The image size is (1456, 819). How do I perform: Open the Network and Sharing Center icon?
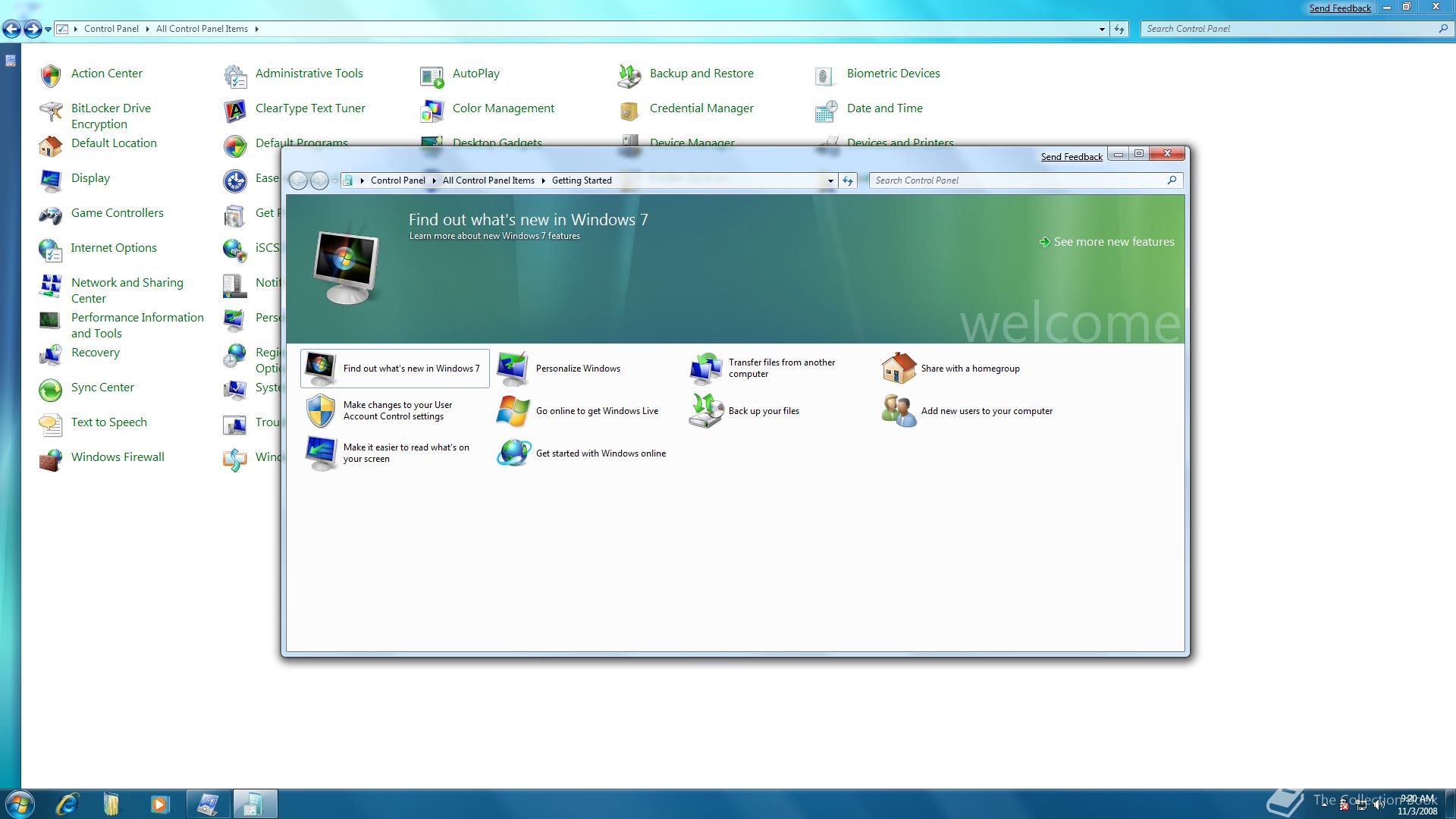pyautogui.click(x=51, y=286)
